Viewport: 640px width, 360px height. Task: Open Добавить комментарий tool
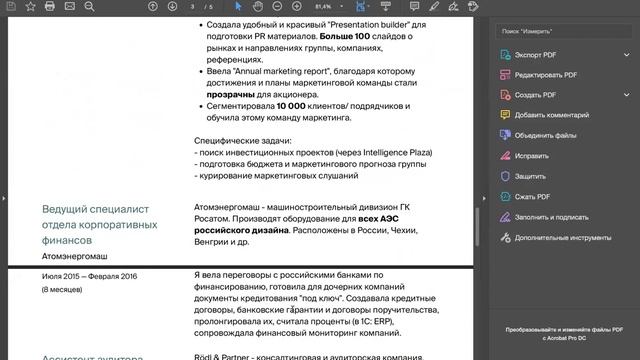[x=552, y=115]
